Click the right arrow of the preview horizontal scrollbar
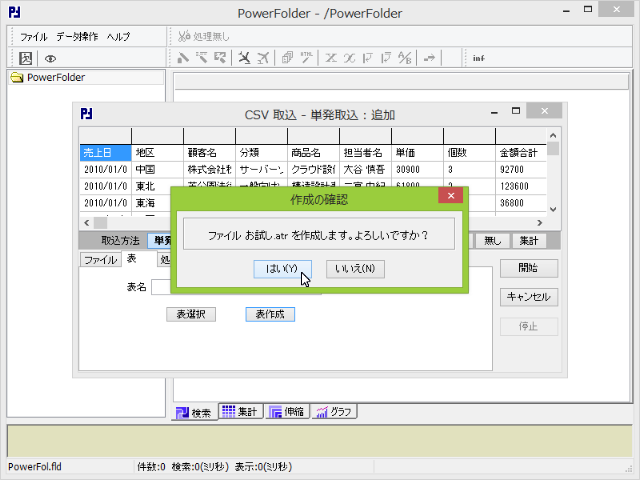 [540, 223]
